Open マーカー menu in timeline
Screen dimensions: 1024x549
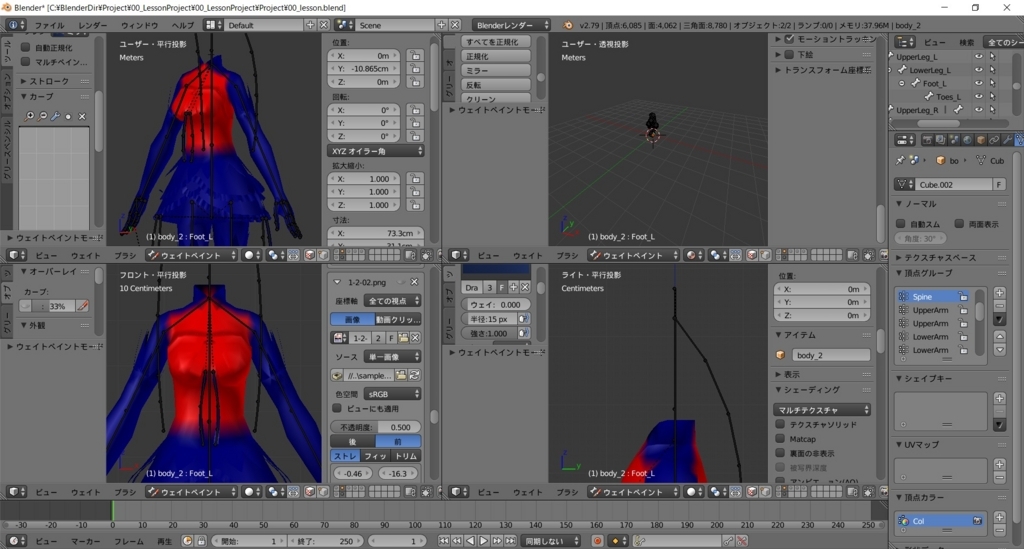coord(86,541)
